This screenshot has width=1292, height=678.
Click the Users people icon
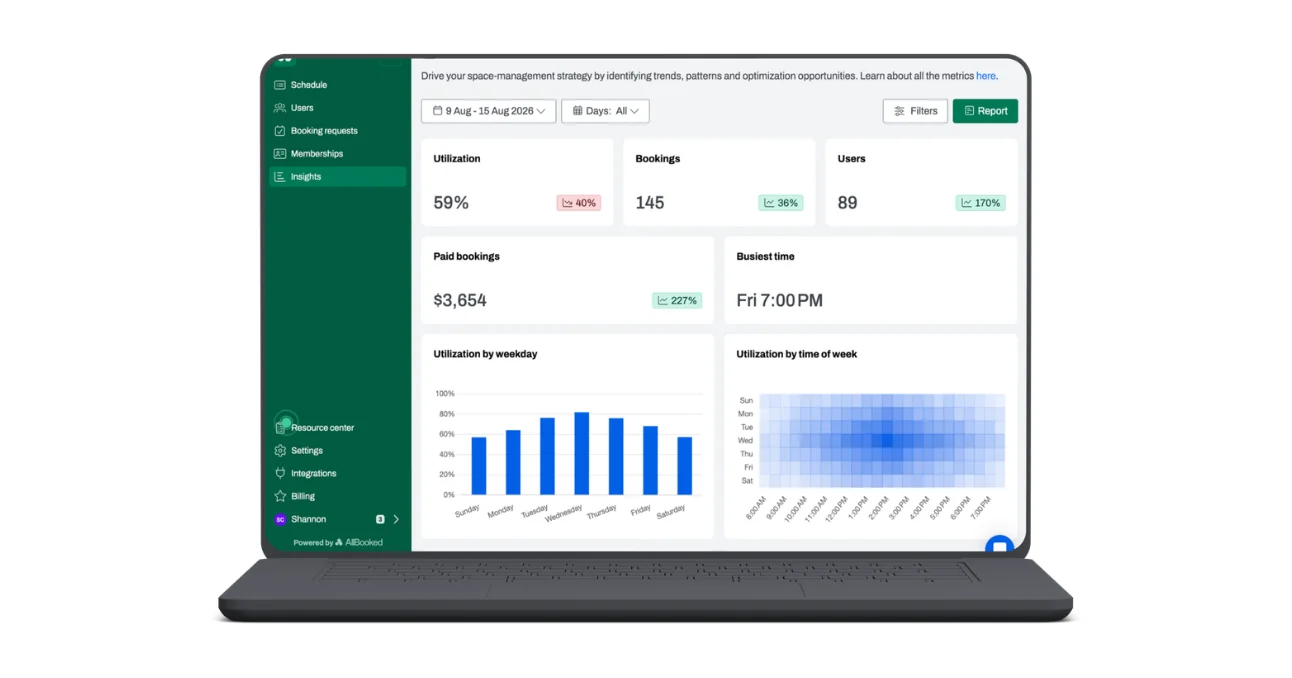280,108
